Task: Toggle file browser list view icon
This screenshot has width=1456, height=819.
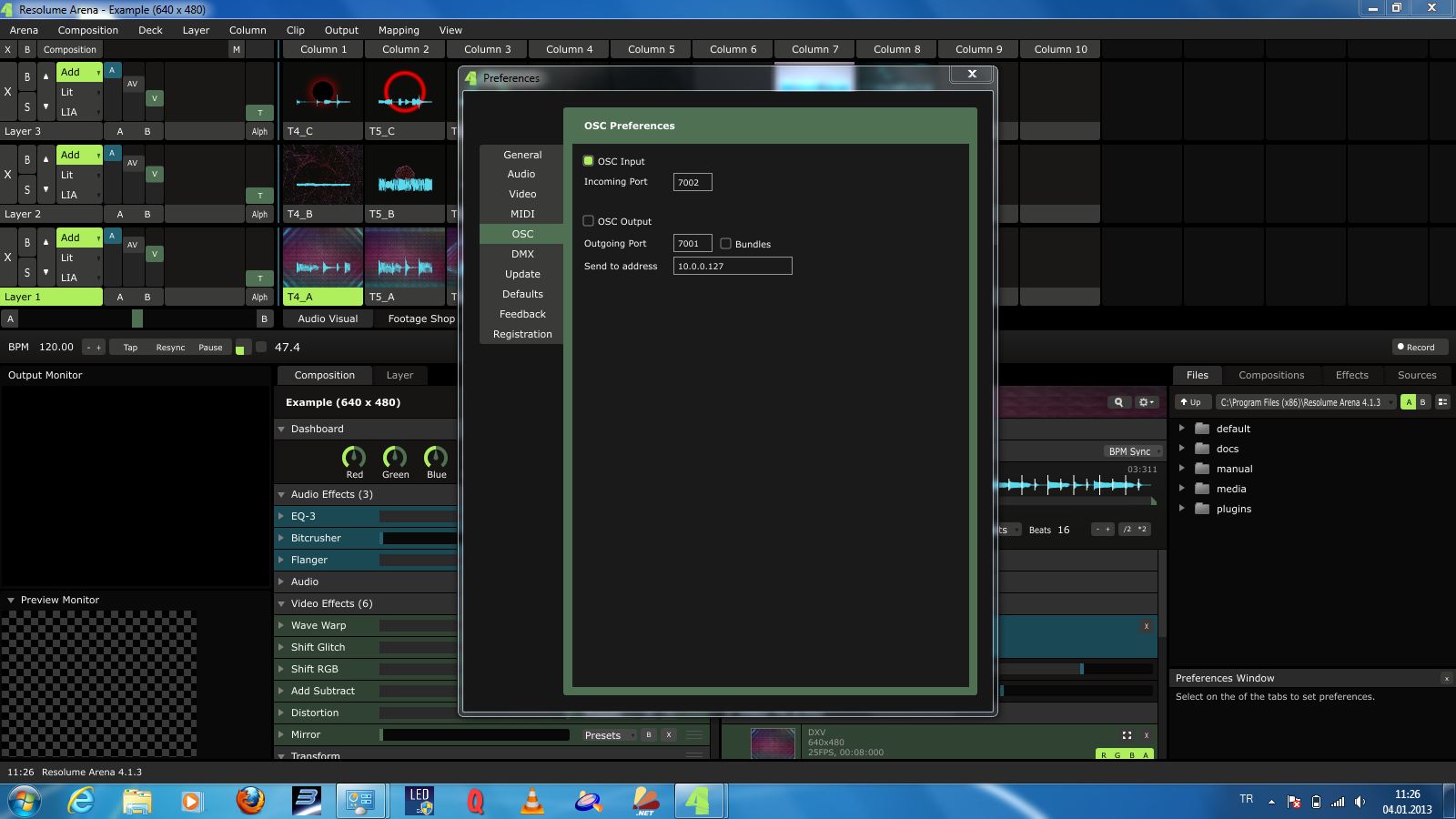Action: (x=1442, y=402)
